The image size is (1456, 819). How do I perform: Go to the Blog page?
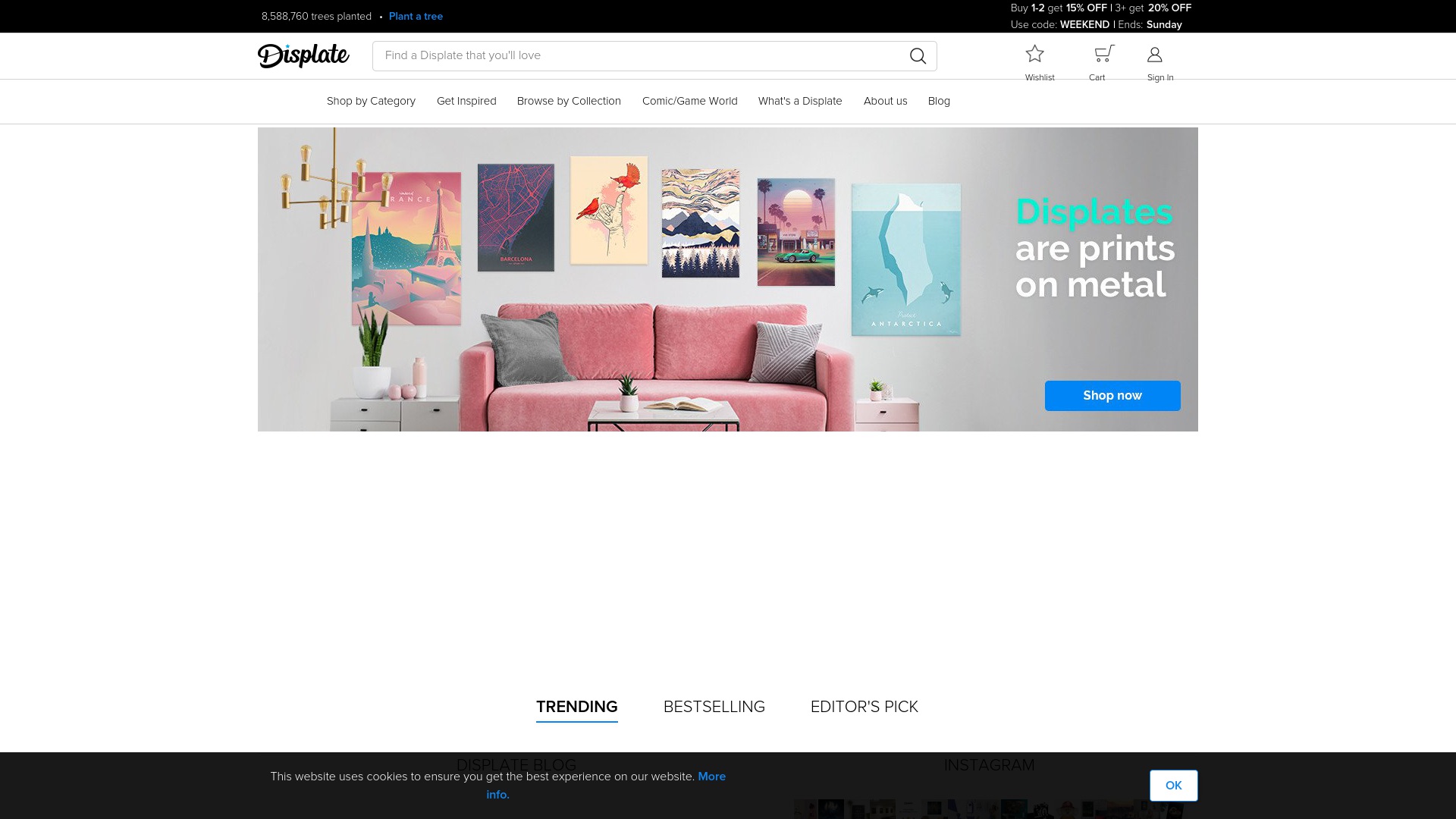click(939, 101)
